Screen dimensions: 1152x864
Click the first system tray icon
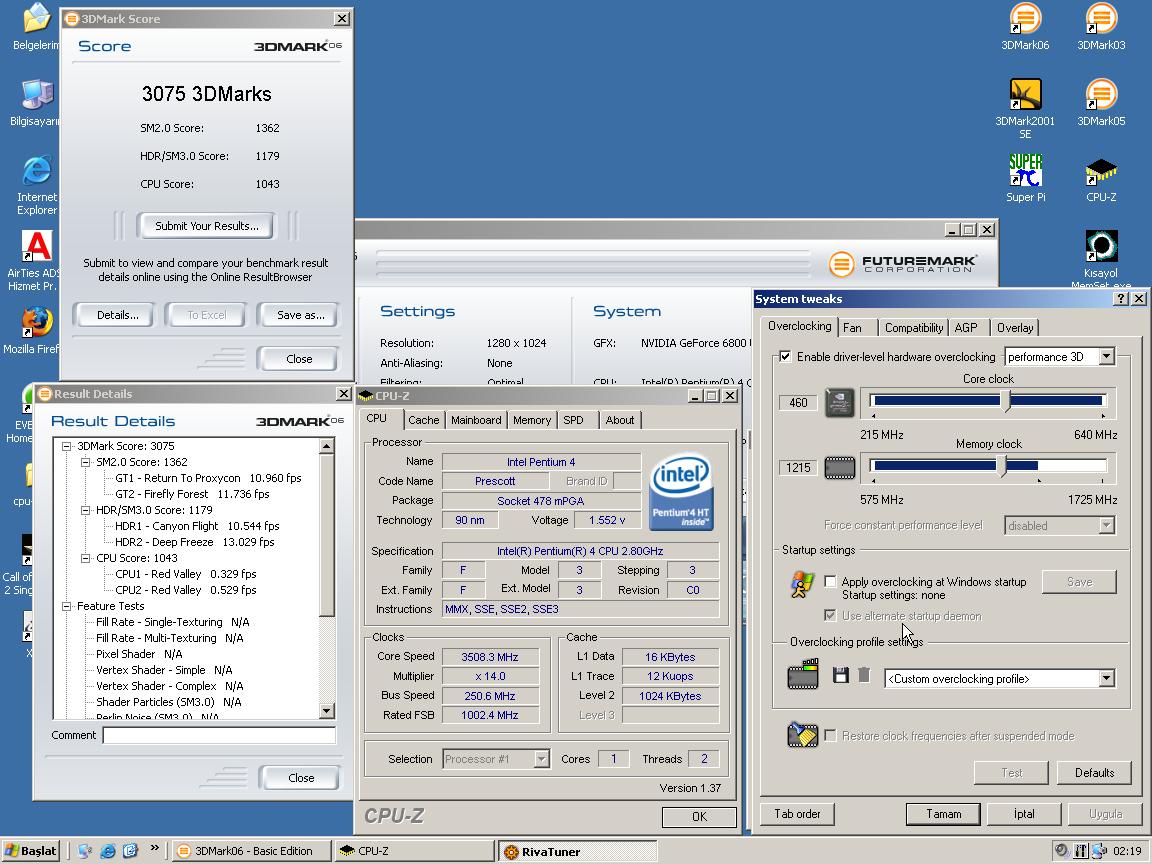pyautogui.click(x=1061, y=851)
